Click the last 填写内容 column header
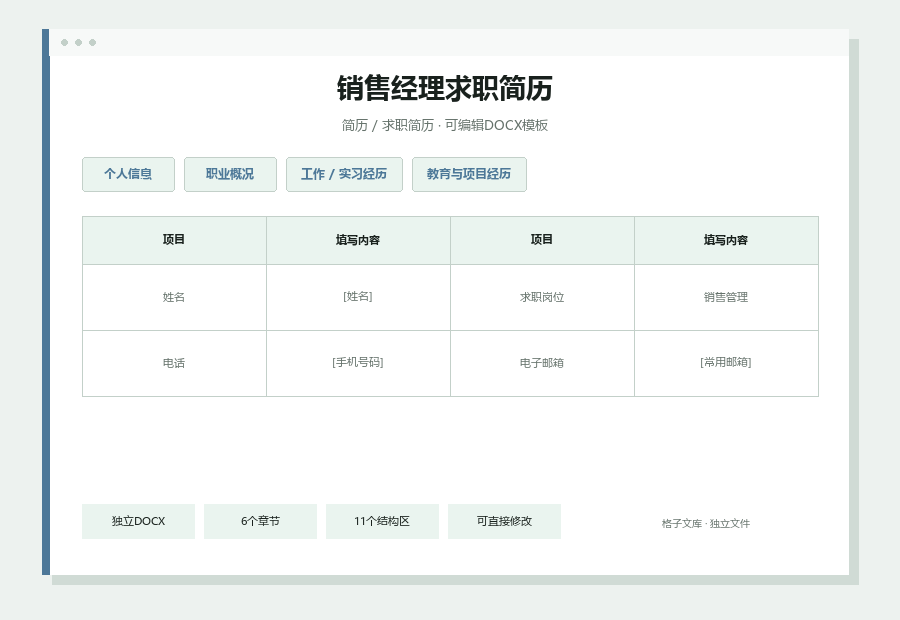Viewport: 900px width, 620px height. coord(726,241)
